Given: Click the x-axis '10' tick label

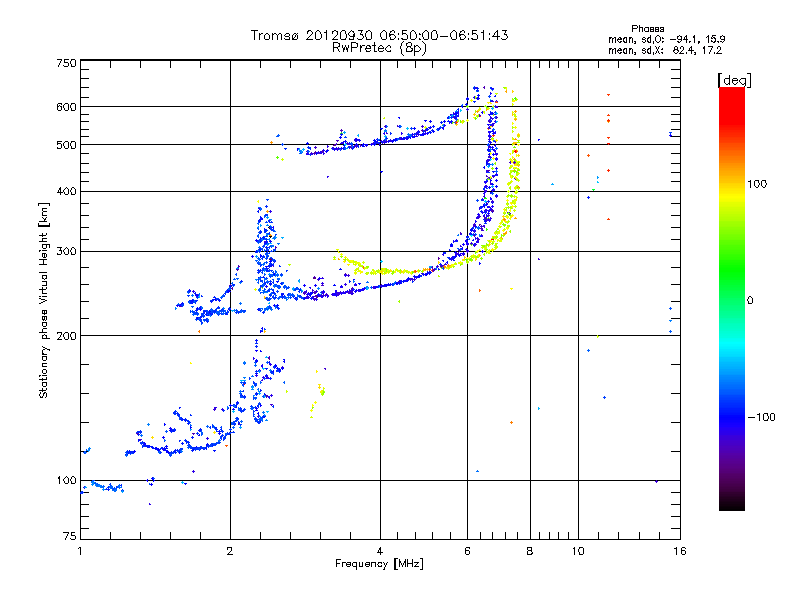Looking at the screenshot, I should (578, 551).
